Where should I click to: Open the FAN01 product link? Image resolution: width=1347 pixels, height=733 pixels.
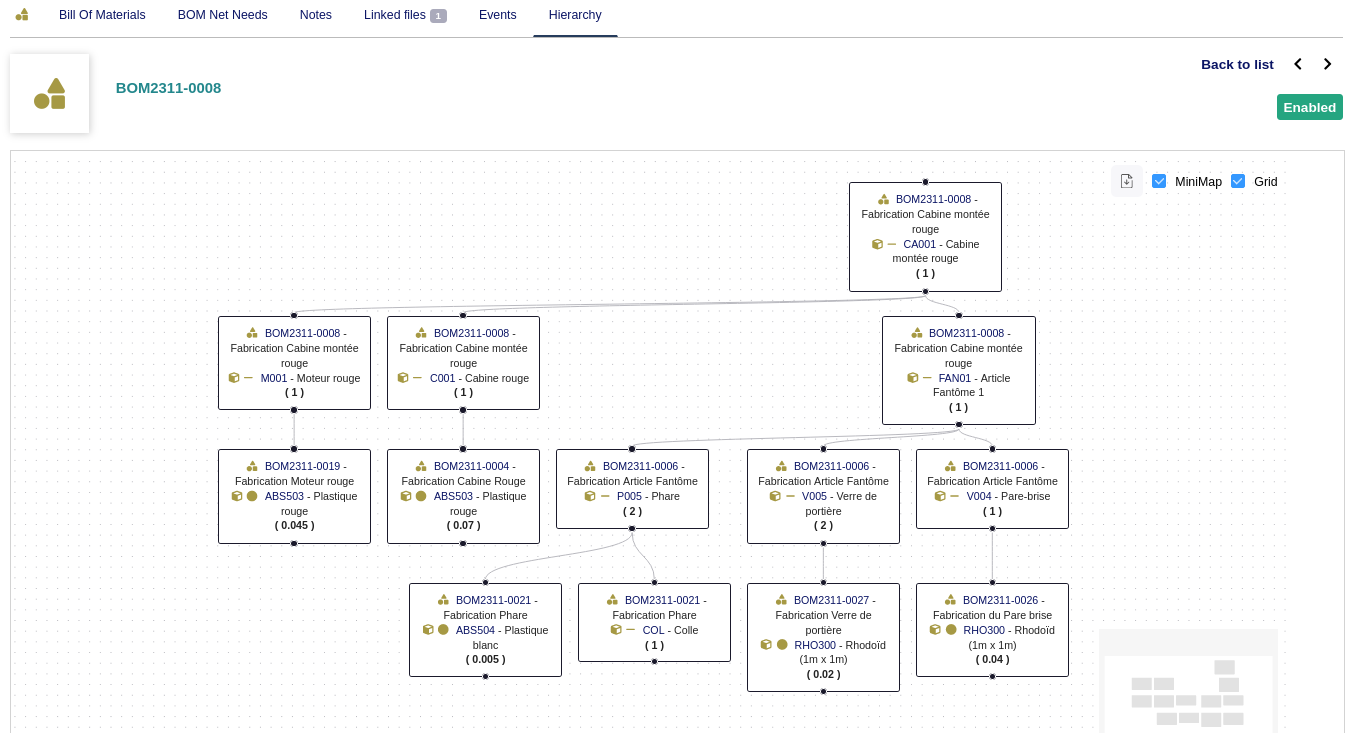click(954, 378)
